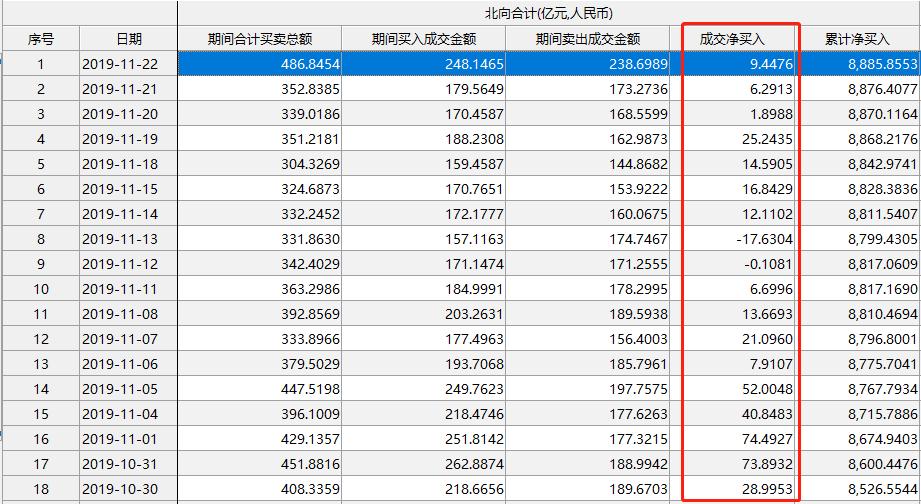Click sell amount 174.7467

[x=587, y=238]
